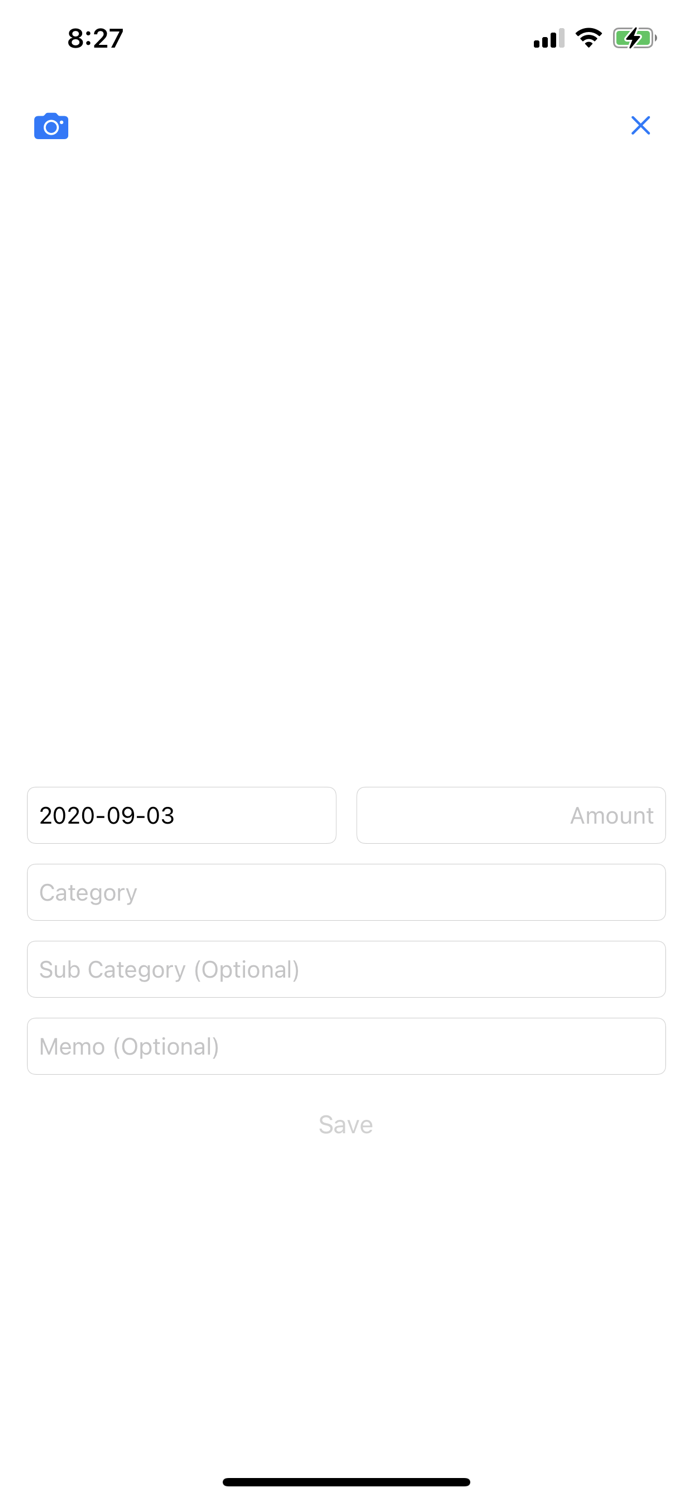Select the cellular signal bars icon
693x1500 pixels.
tap(546, 38)
